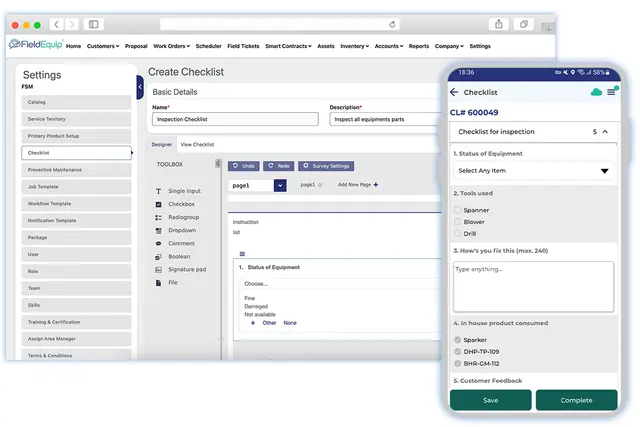640x427 pixels.
Task: Go to the Home menu
Action: [x=73, y=46]
